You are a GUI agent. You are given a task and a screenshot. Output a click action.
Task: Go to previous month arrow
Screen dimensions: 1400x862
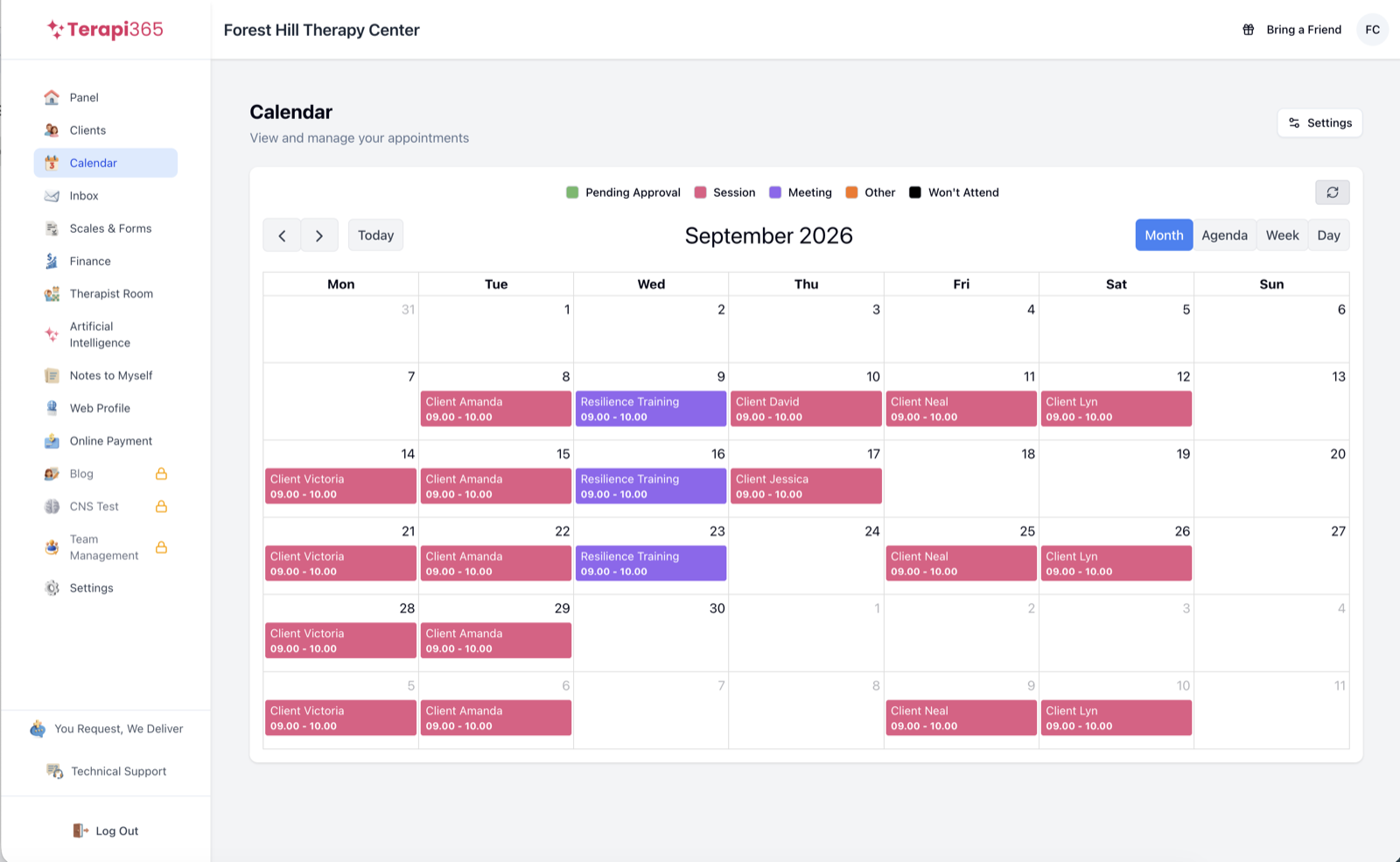point(282,235)
